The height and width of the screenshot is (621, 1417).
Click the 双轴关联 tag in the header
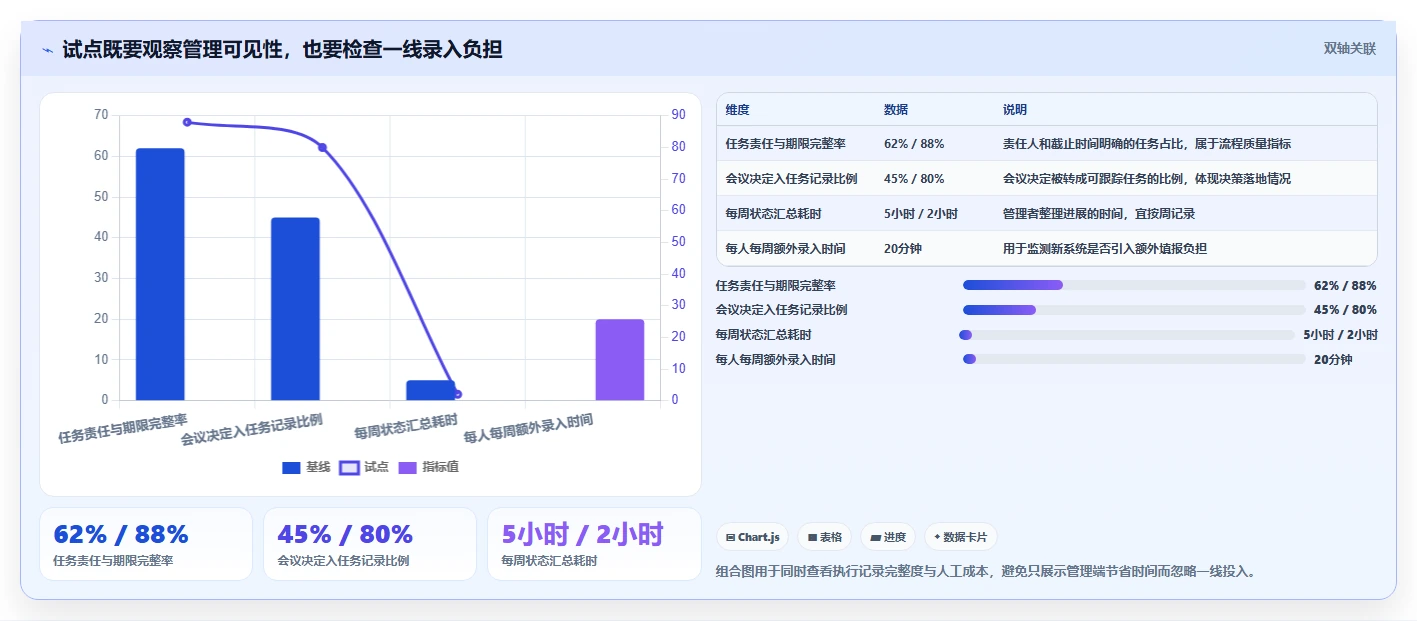click(x=1350, y=48)
